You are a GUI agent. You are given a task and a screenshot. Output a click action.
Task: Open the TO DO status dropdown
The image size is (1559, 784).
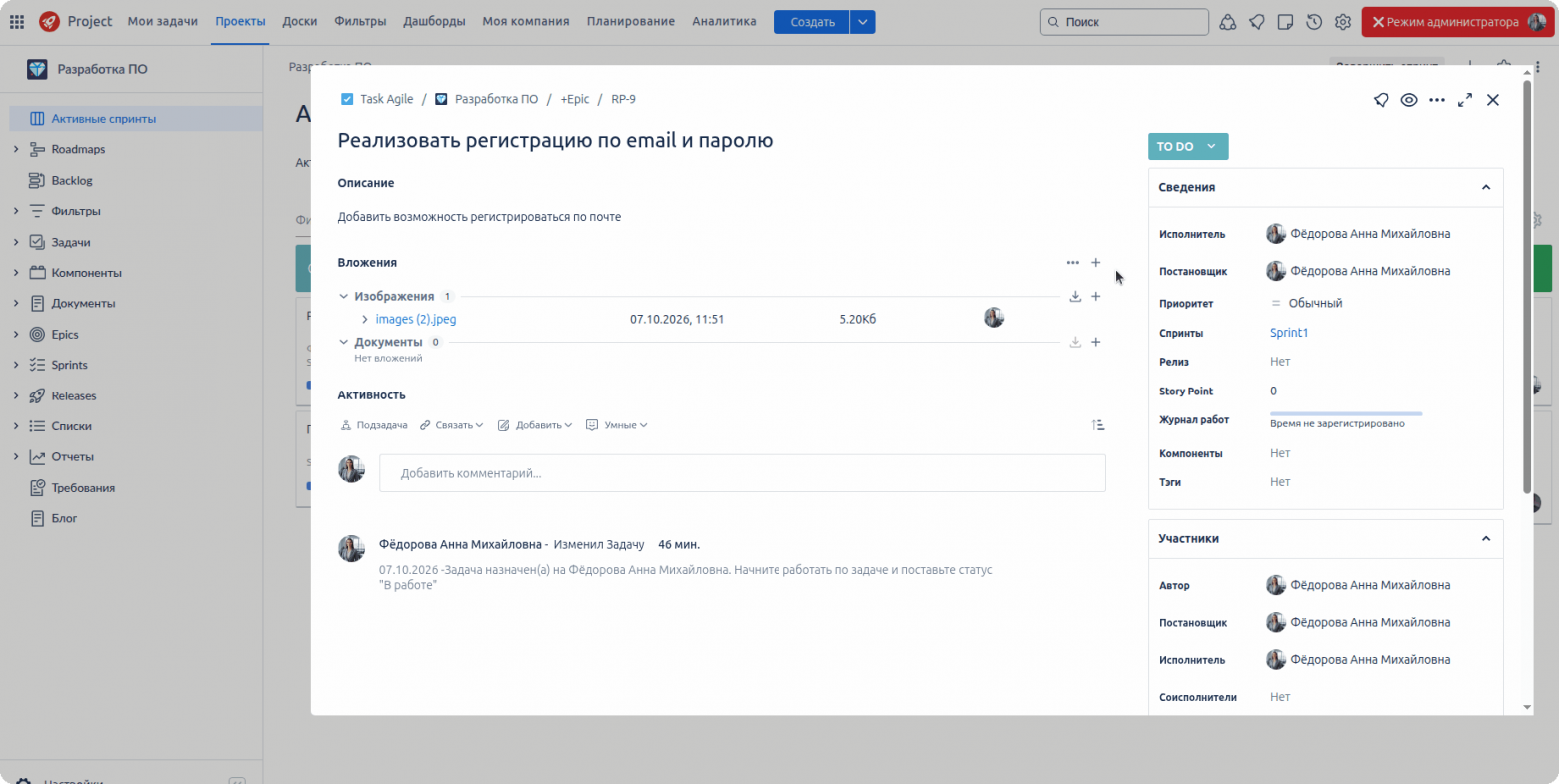pyautogui.click(x=1188, y=147)
